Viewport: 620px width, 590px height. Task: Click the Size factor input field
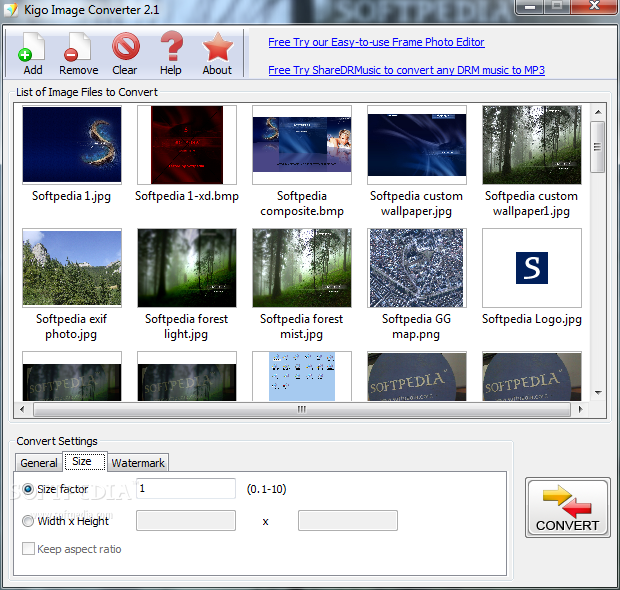coord(186,489)
